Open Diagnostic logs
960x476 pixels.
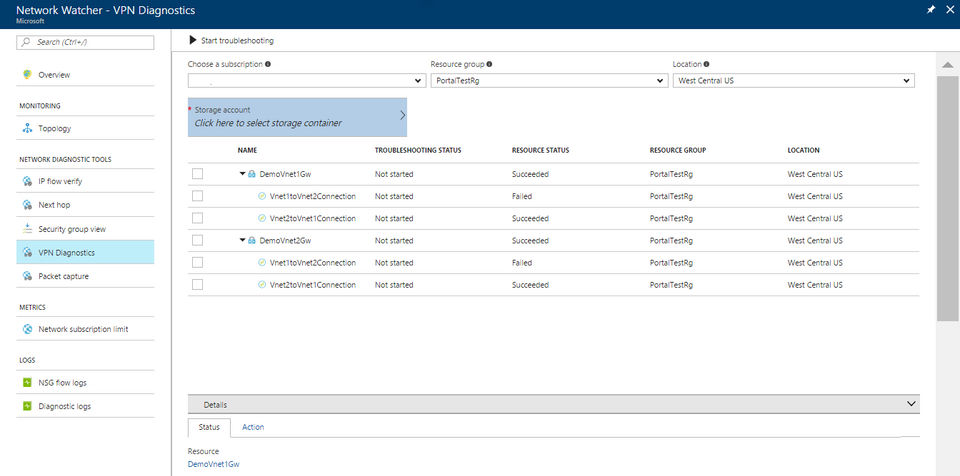[x=85, y=406]
